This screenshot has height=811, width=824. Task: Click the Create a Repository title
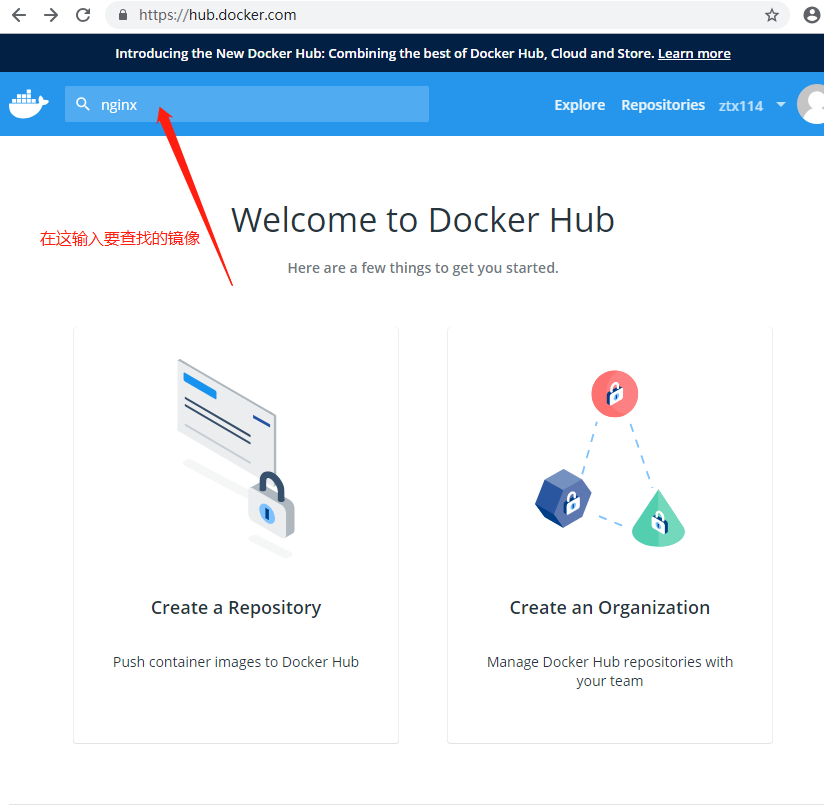[236, 608]
